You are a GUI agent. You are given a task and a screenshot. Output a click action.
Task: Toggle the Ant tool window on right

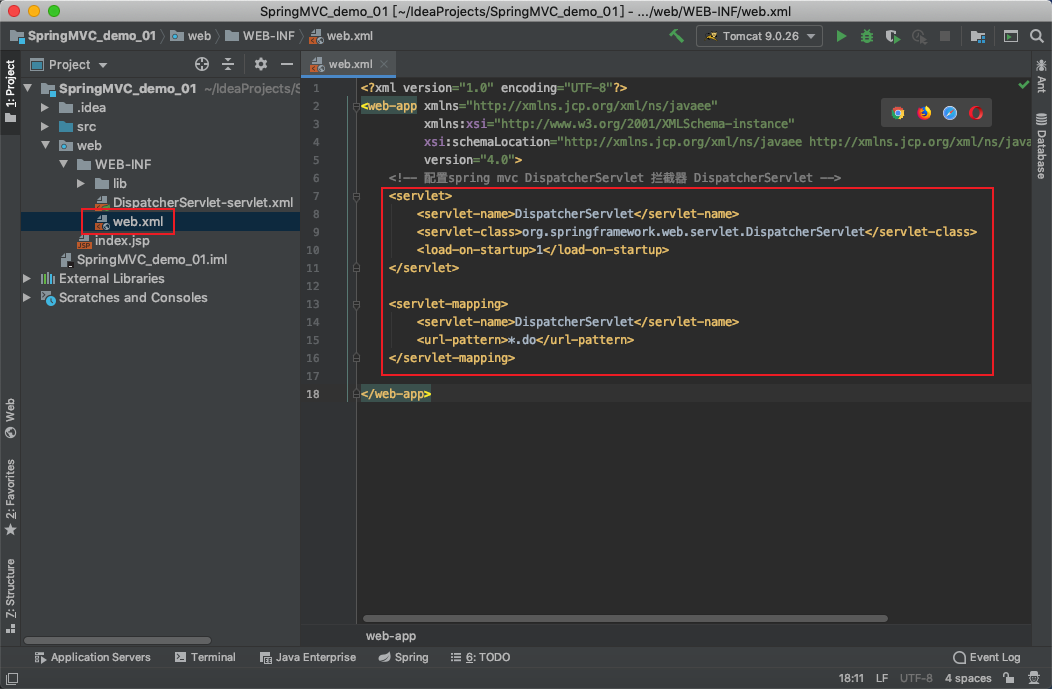[x=1041, y=76]
